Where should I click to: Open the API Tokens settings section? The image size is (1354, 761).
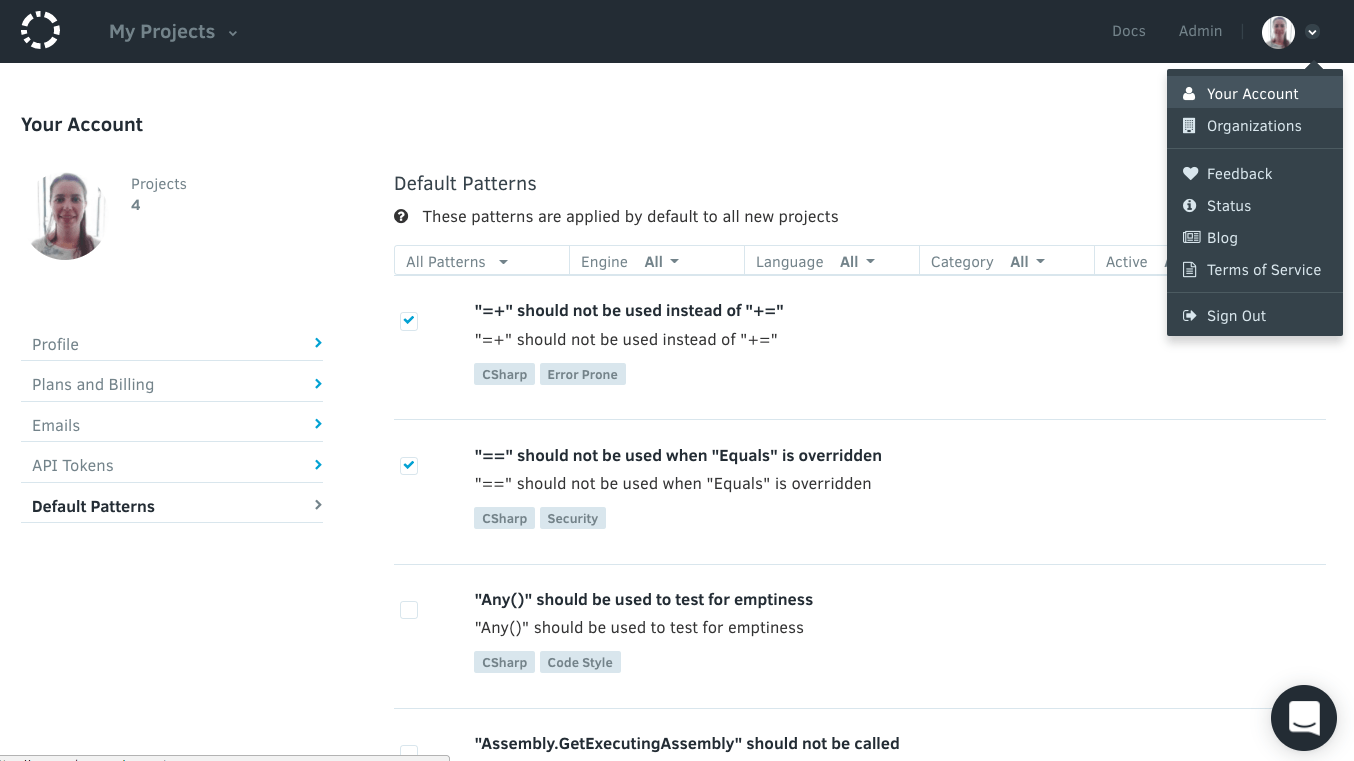coord(172,465)
